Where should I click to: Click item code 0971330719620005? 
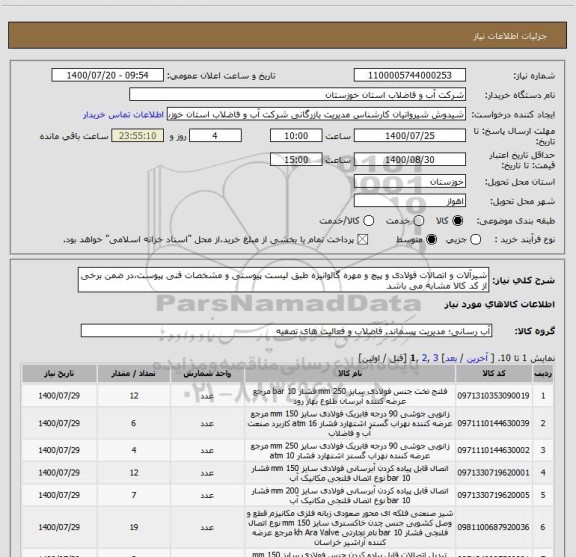pos(493,495)
